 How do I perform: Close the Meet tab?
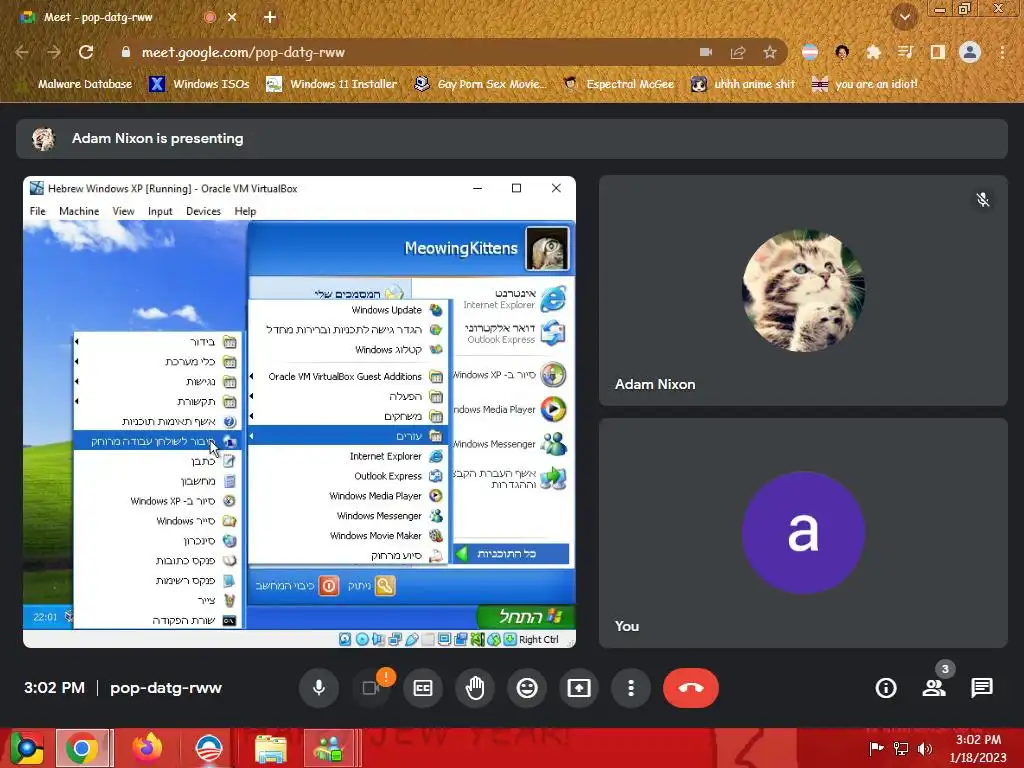[x=232, y=17]
